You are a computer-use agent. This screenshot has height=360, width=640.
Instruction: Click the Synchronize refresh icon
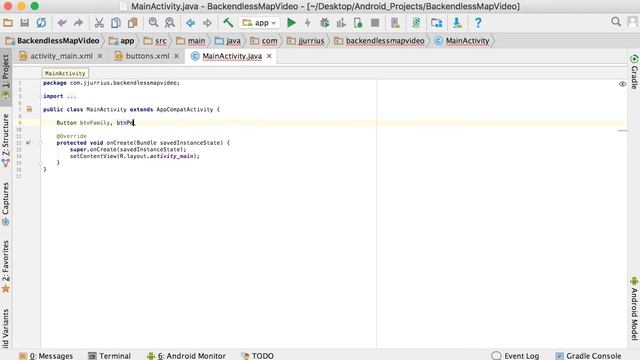point(41,23)
